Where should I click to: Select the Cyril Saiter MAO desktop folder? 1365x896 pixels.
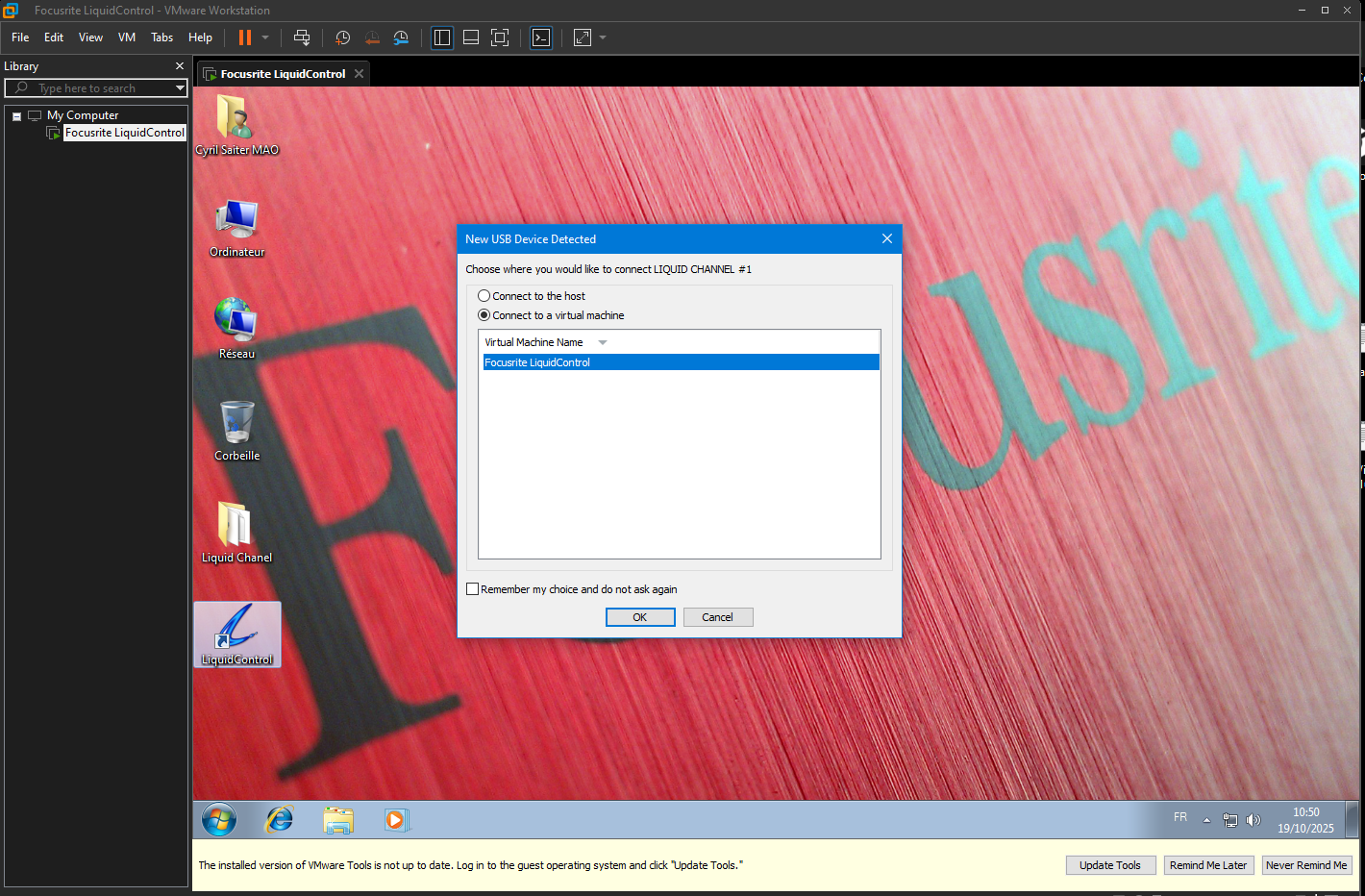[x=236, y=125]
